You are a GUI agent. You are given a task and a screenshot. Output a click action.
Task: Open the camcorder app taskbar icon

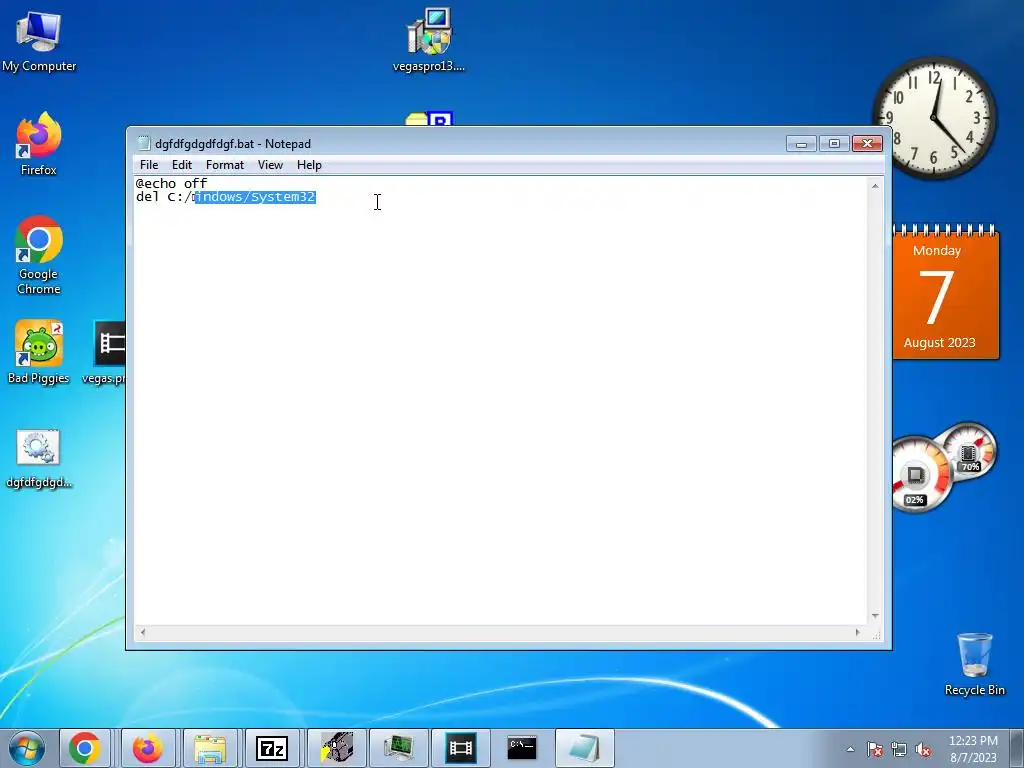(x=335, y=748)
